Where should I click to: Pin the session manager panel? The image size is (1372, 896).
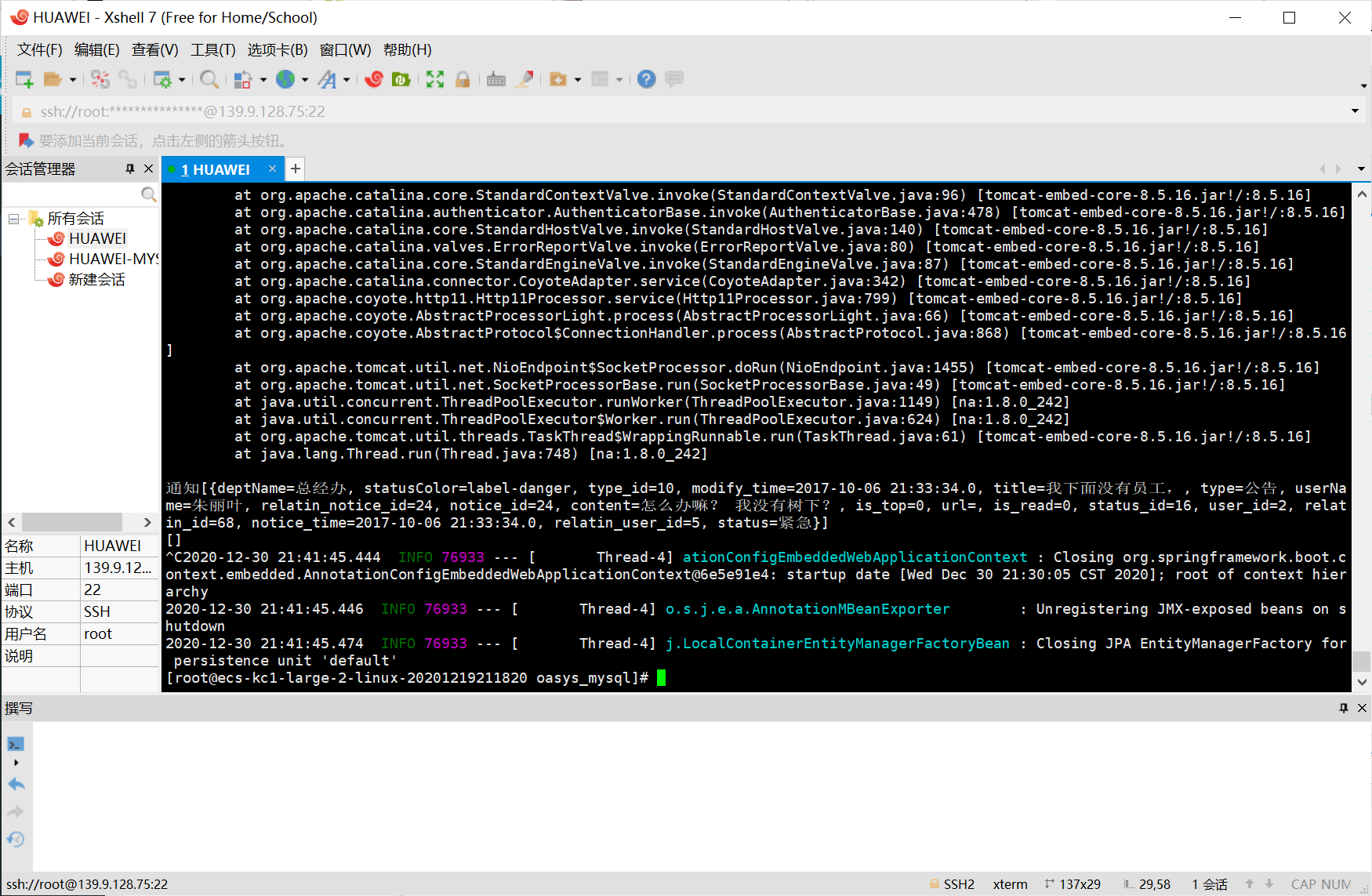[x=130, y=169]
